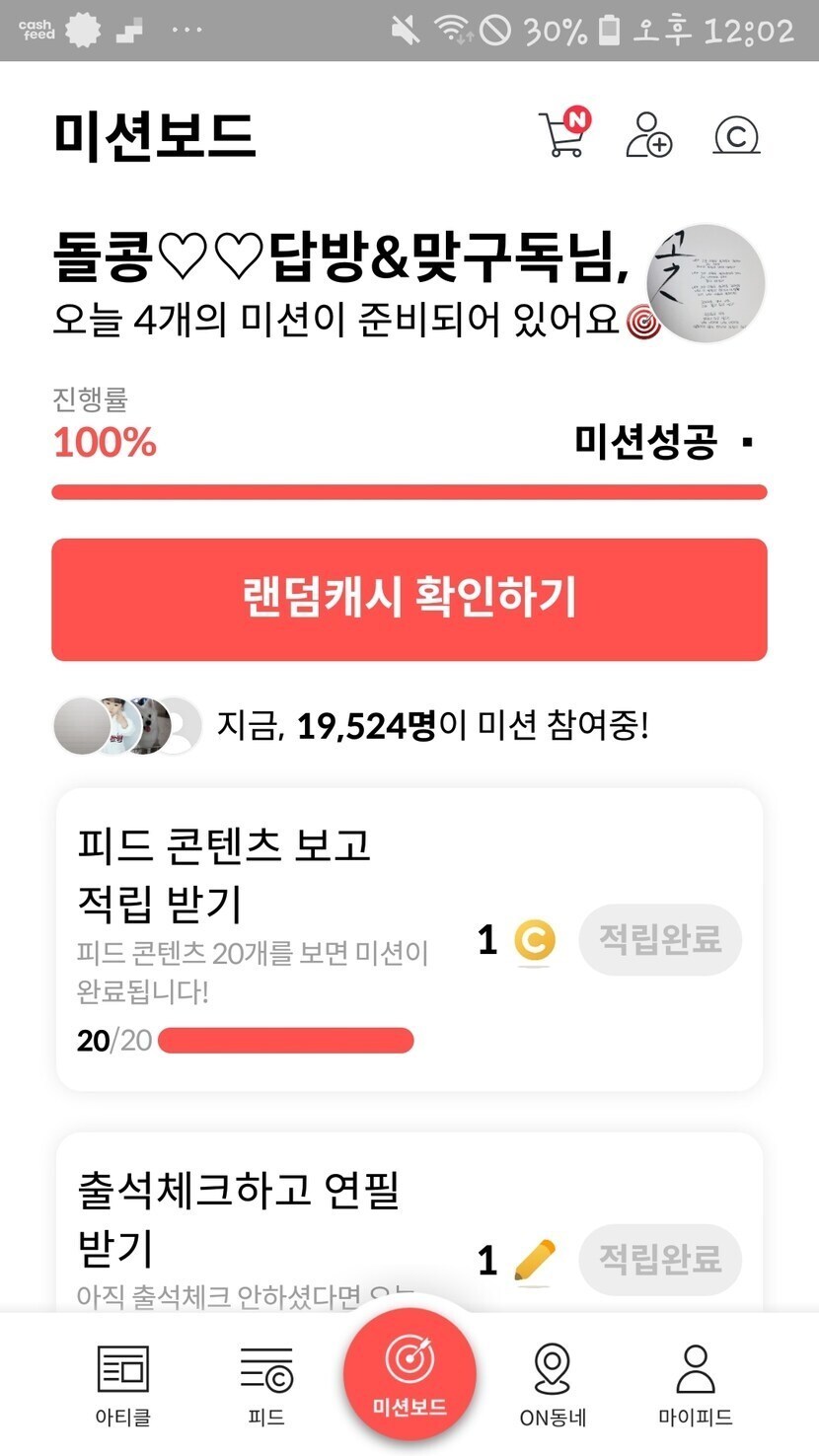This screenshot has height=1456, width=819.
Task: Expand the 미션성공 indicator
Action: pos(746,442)
